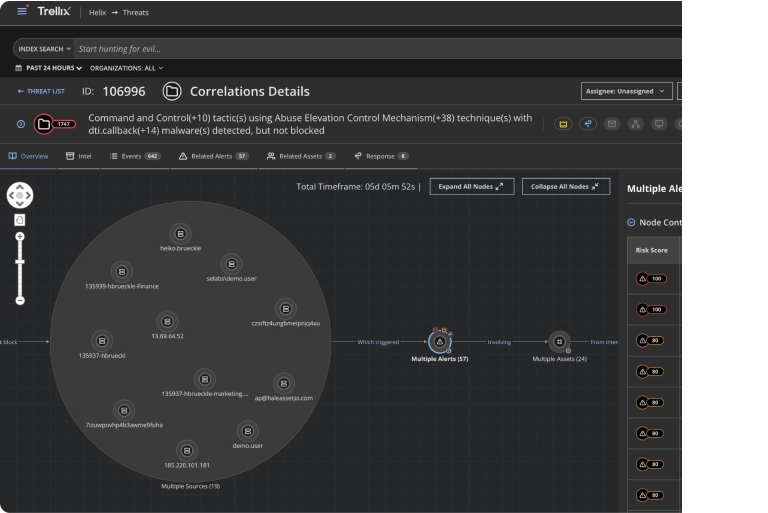This screenshot has width=768, height=513.
Task: Click the 135939-hbrueckle-Finance node
Action: click(122, 271)
